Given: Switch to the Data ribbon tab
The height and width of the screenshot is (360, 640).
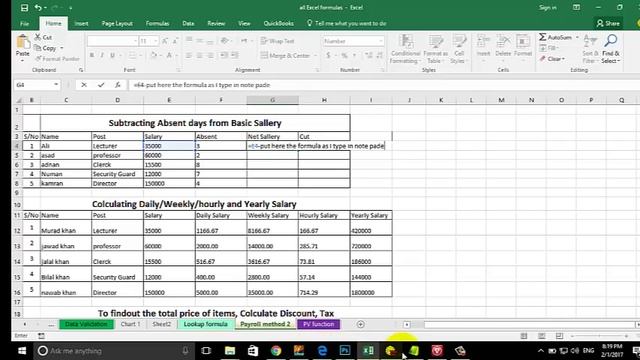Looking at the screenshot, I should point(188,24).
